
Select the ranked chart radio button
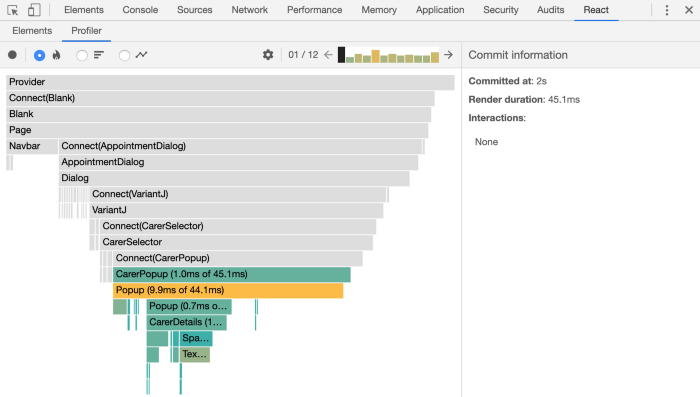[82, 55]
